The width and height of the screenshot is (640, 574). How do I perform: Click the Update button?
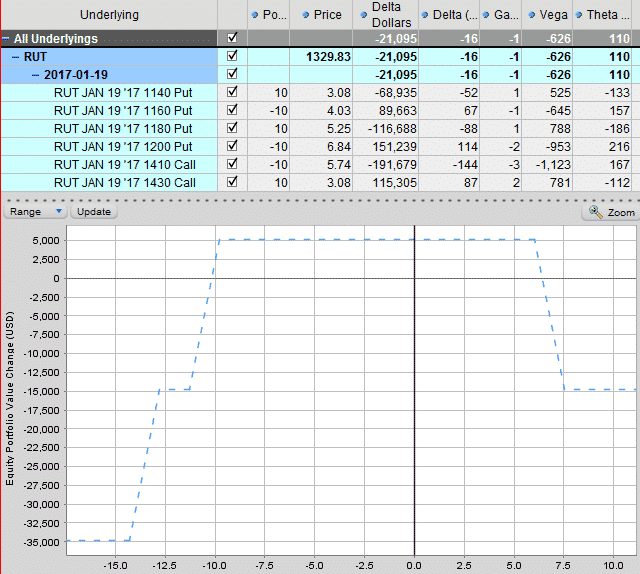94,212
